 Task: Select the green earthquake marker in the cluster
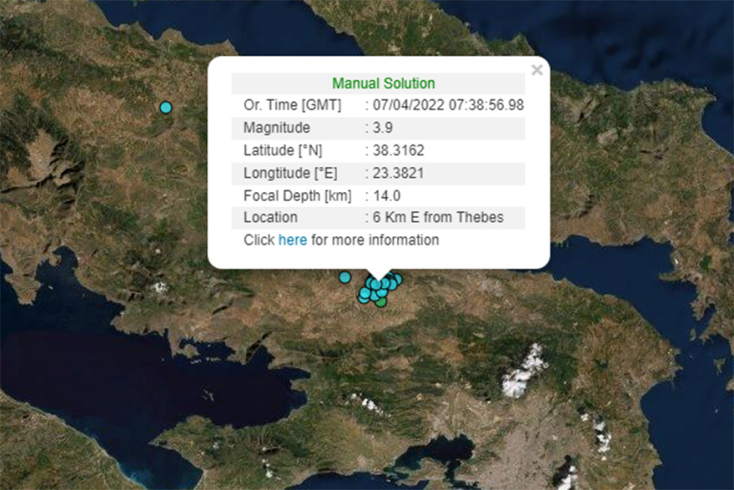coord(381,302)
